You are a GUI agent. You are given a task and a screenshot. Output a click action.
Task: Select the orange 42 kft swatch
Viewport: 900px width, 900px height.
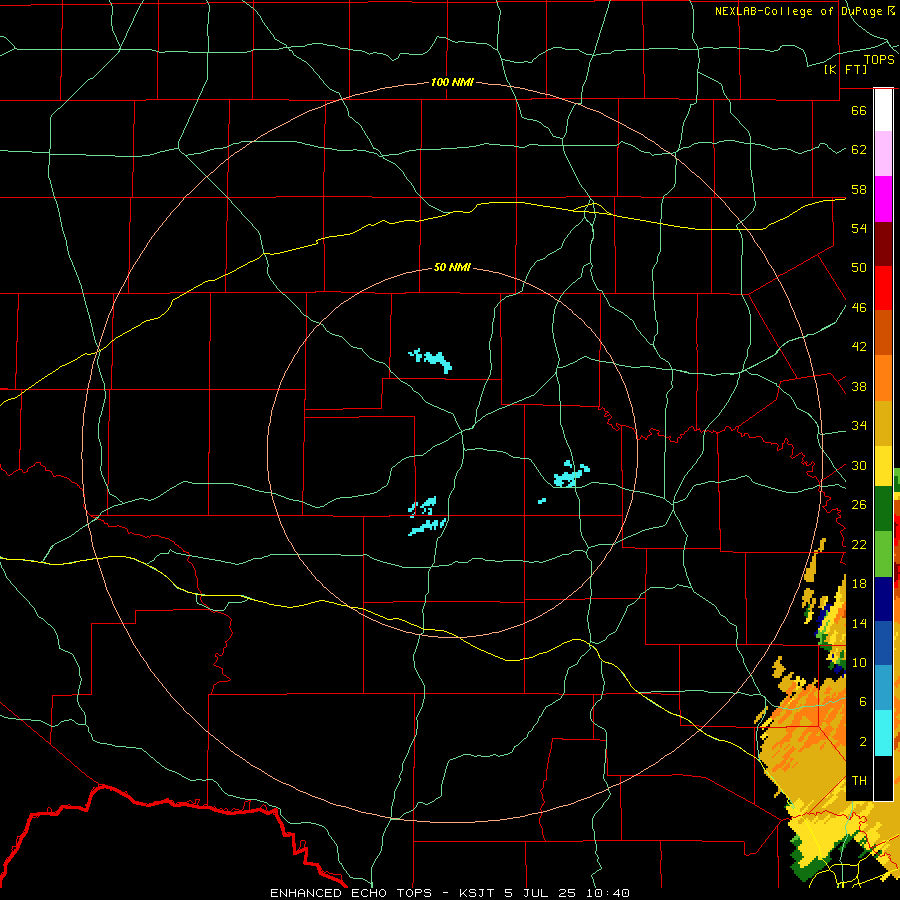(883, 378)
